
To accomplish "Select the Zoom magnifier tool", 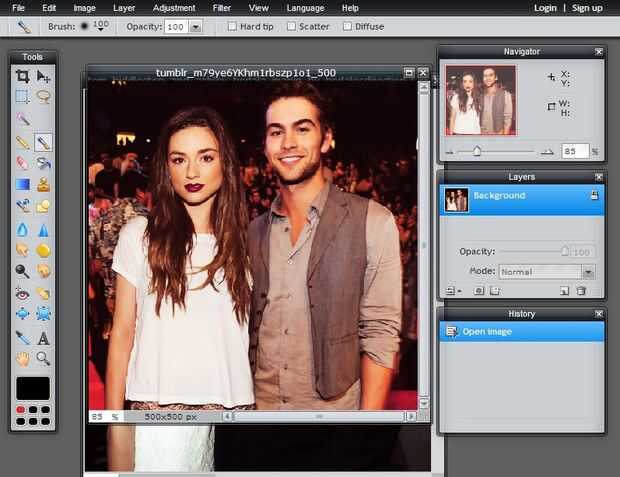I will coord(43,359).
